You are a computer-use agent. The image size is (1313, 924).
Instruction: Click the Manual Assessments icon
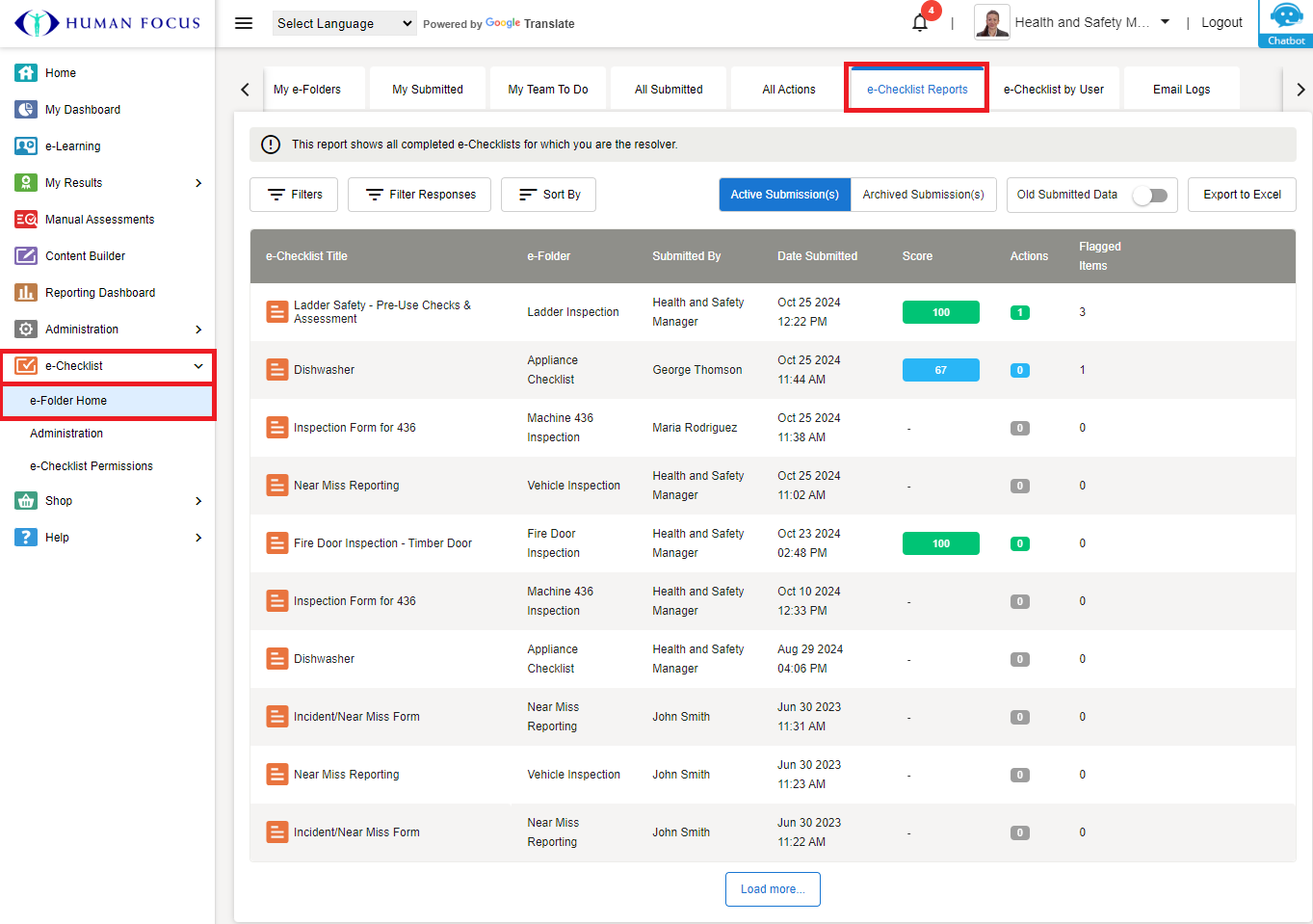coord(26,220)
